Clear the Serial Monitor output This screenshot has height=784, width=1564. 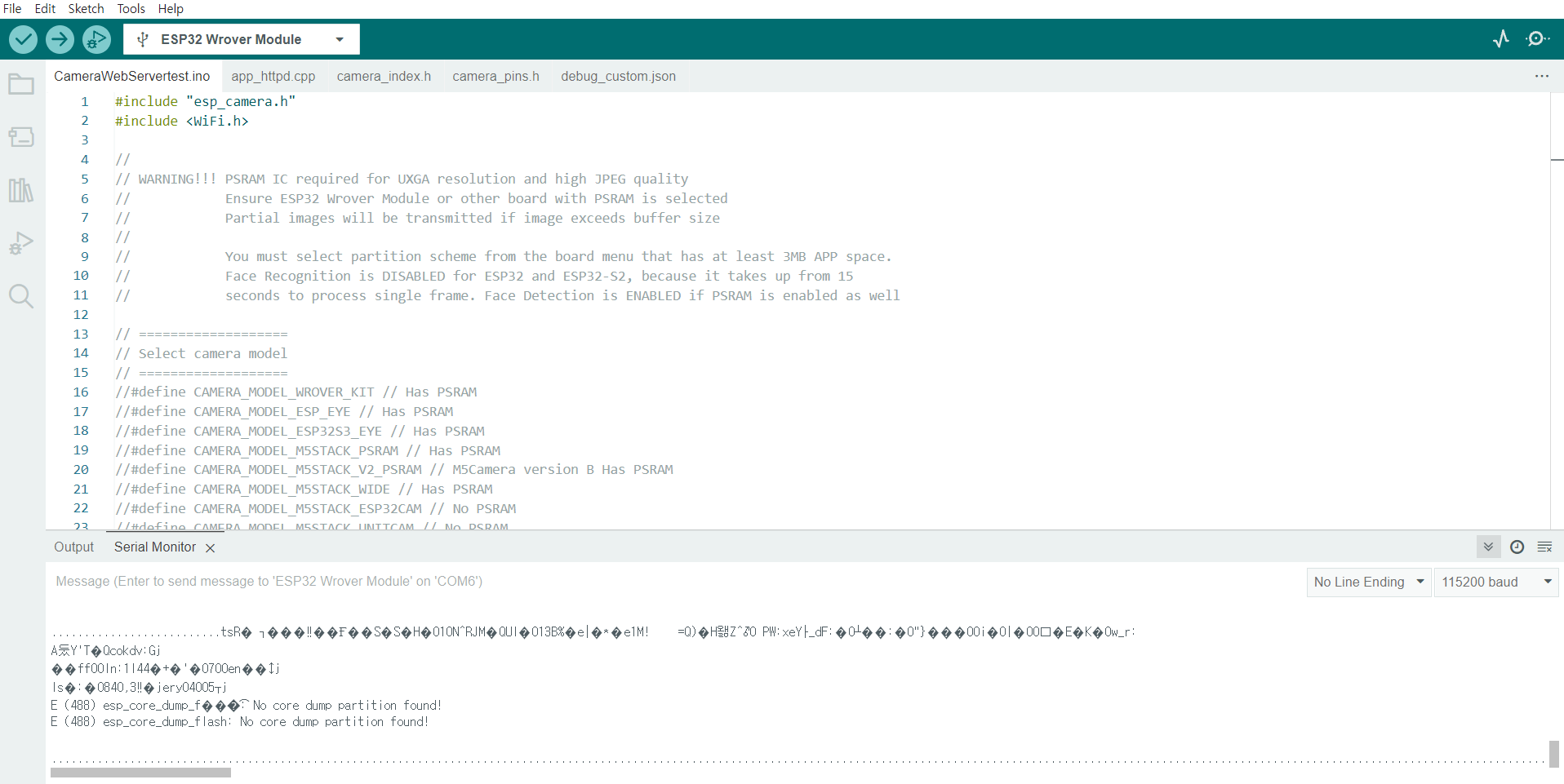[x=1544, y=547]
